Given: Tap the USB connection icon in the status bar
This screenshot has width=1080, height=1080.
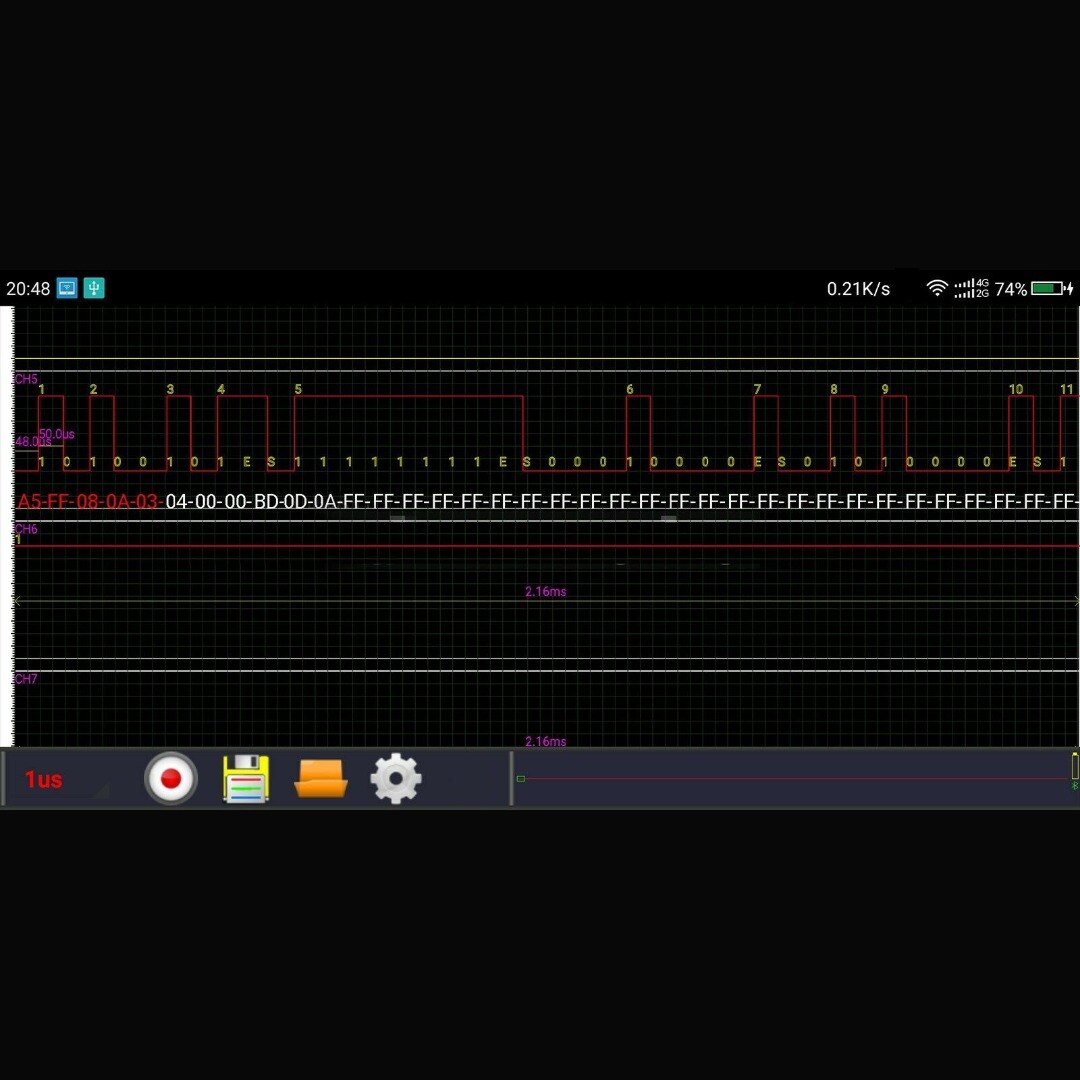Looking at the screenshot, I should 96,288.
